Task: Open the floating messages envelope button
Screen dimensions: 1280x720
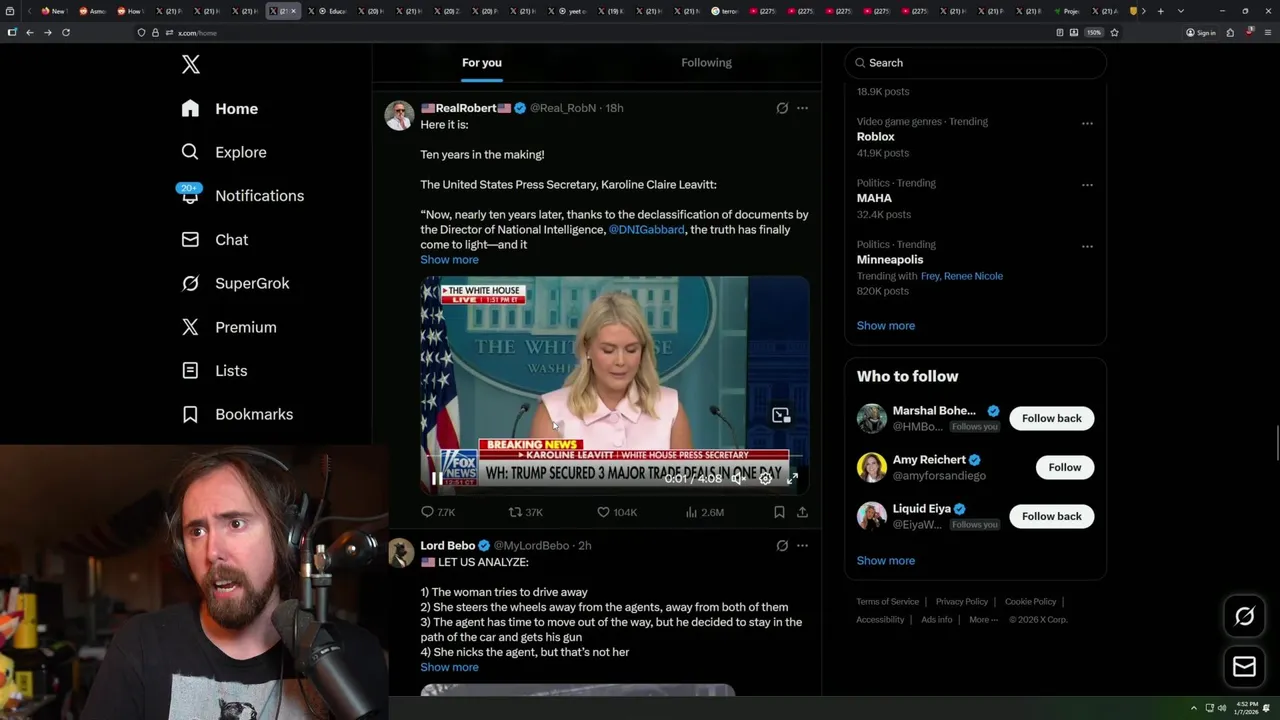Action: pos(1244,667)
